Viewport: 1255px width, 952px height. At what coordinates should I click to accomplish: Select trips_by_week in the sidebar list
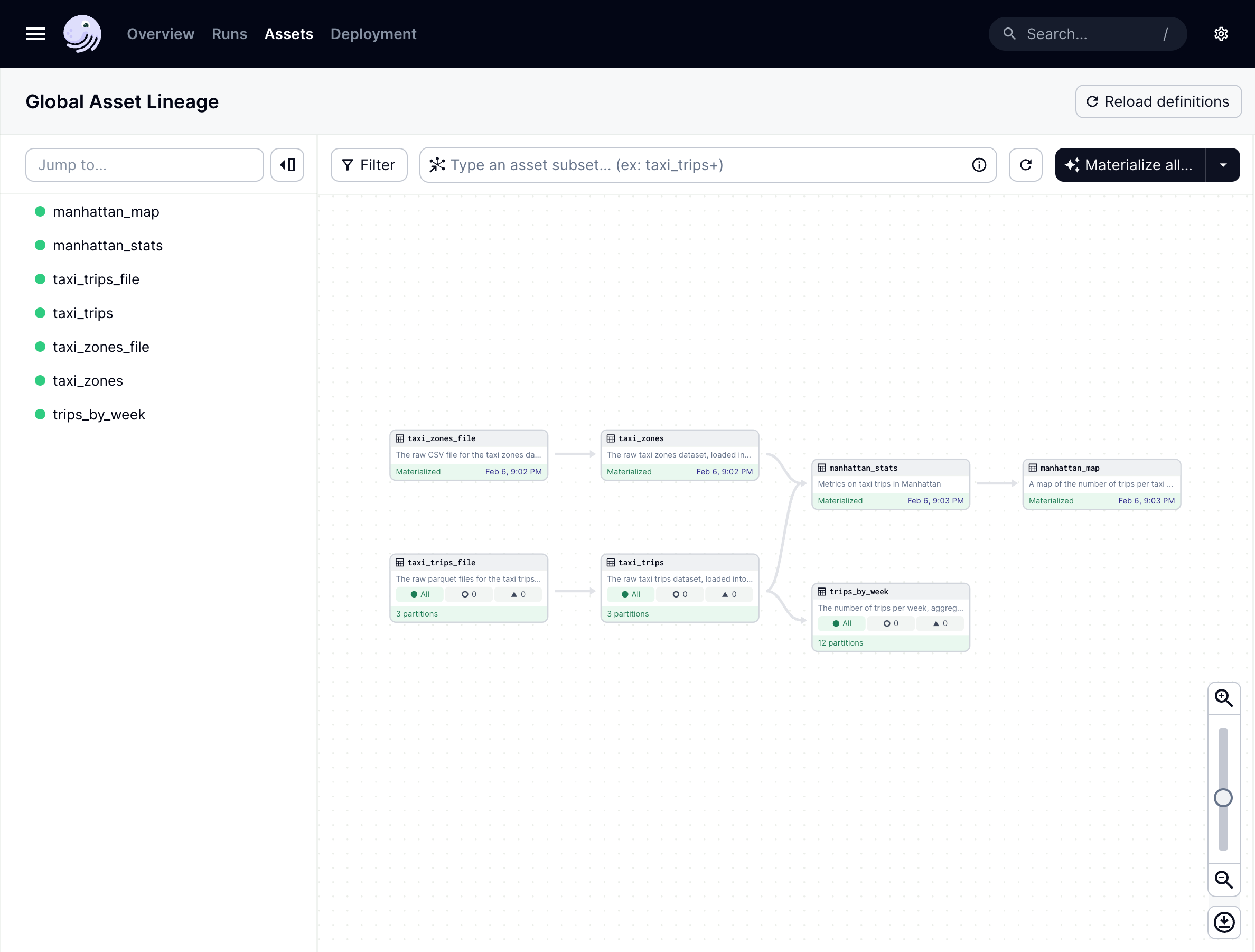point(99,415)
